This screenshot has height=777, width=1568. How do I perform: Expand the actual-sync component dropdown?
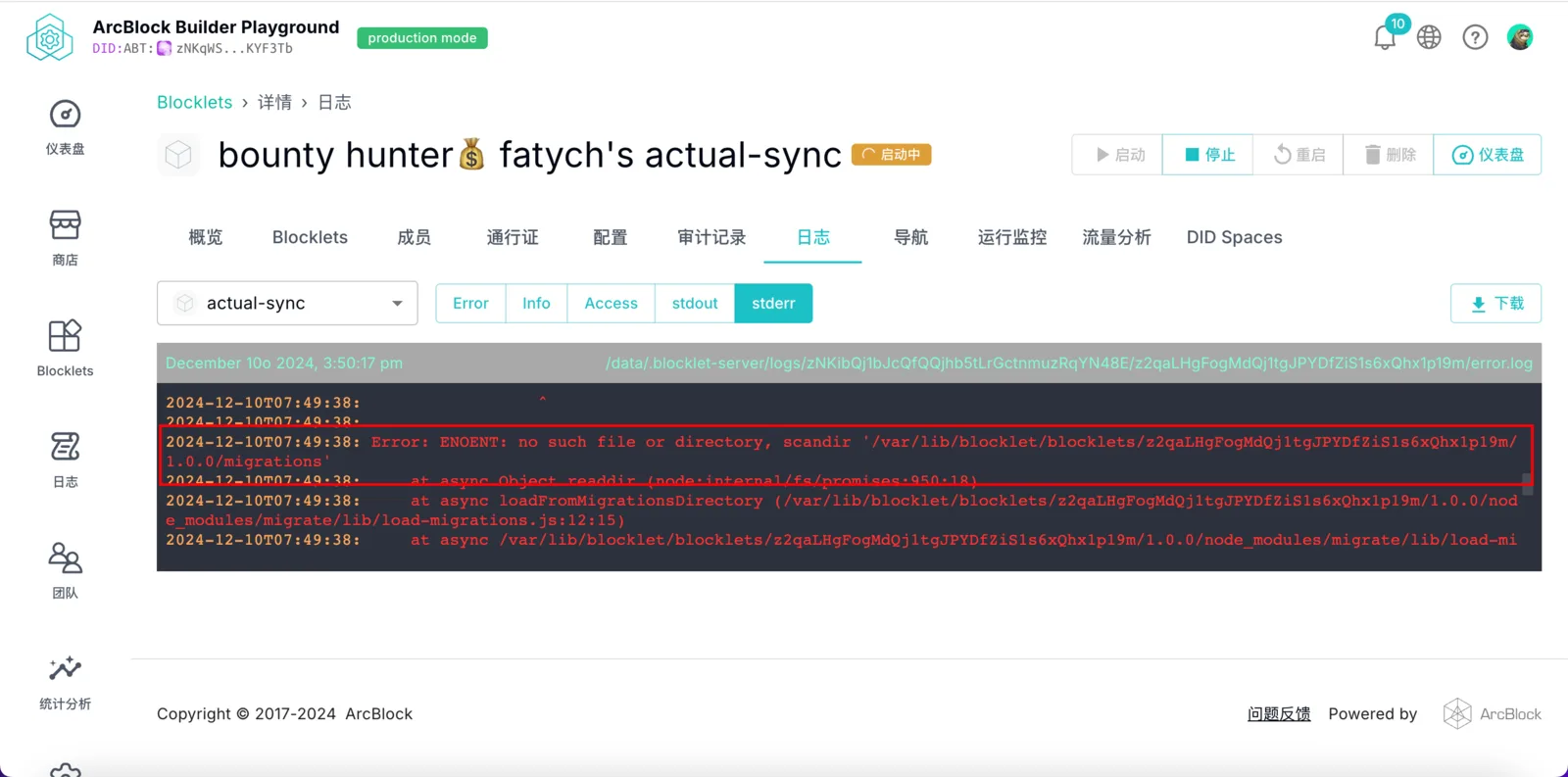pos(287,304)
